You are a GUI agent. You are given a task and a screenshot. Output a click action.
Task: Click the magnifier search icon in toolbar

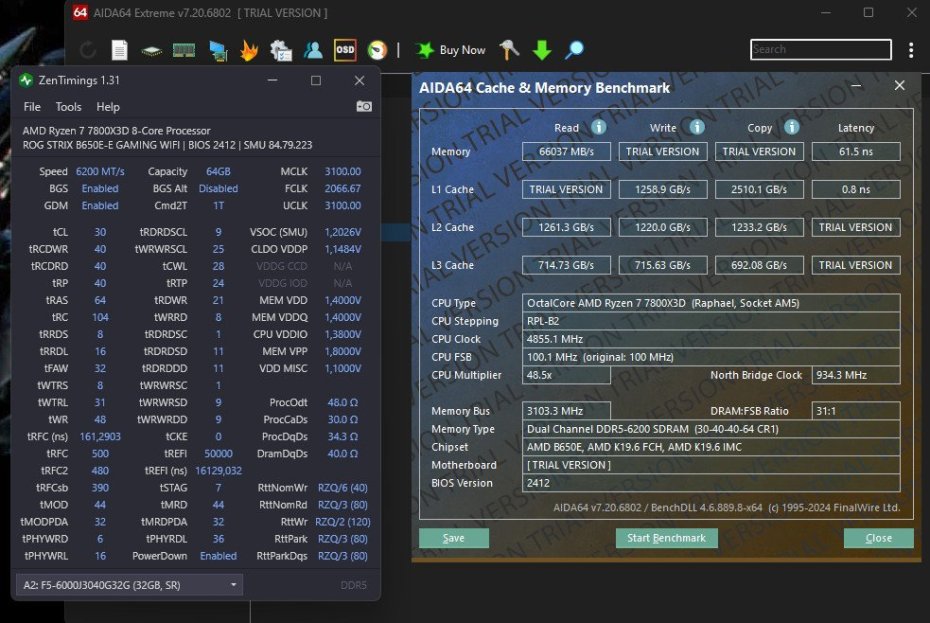coord(574,50)
